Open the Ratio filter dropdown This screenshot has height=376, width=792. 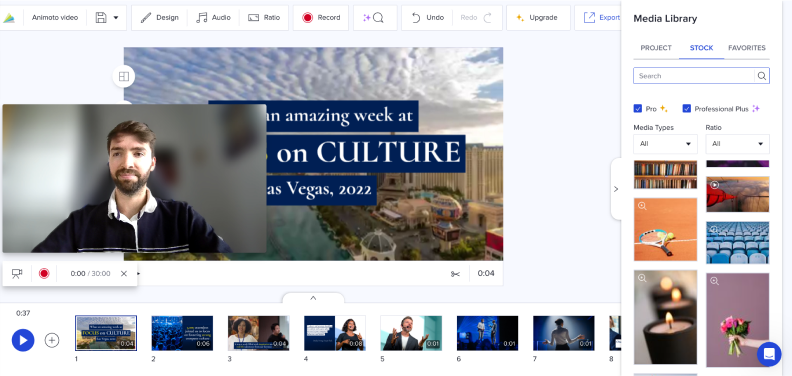(x=737, y=144)
